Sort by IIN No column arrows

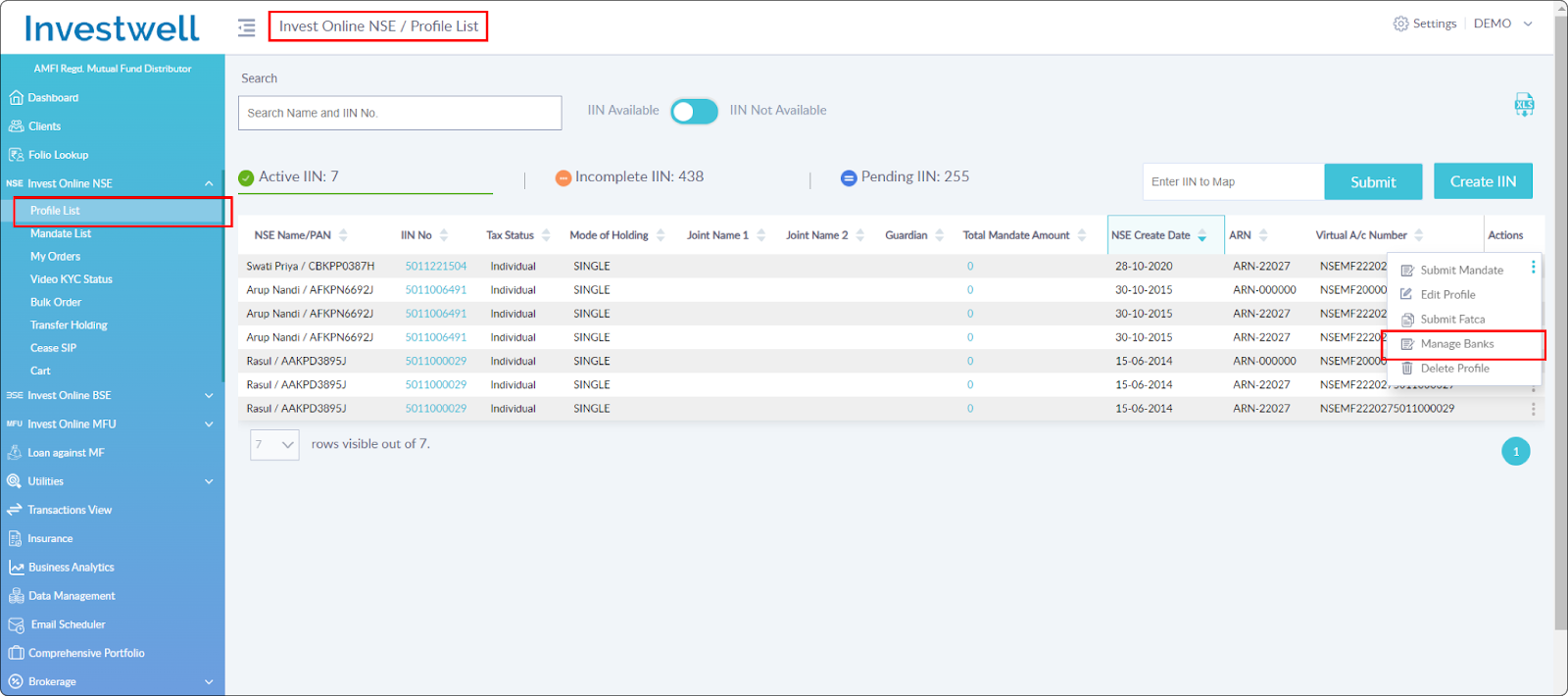[444, 235]
